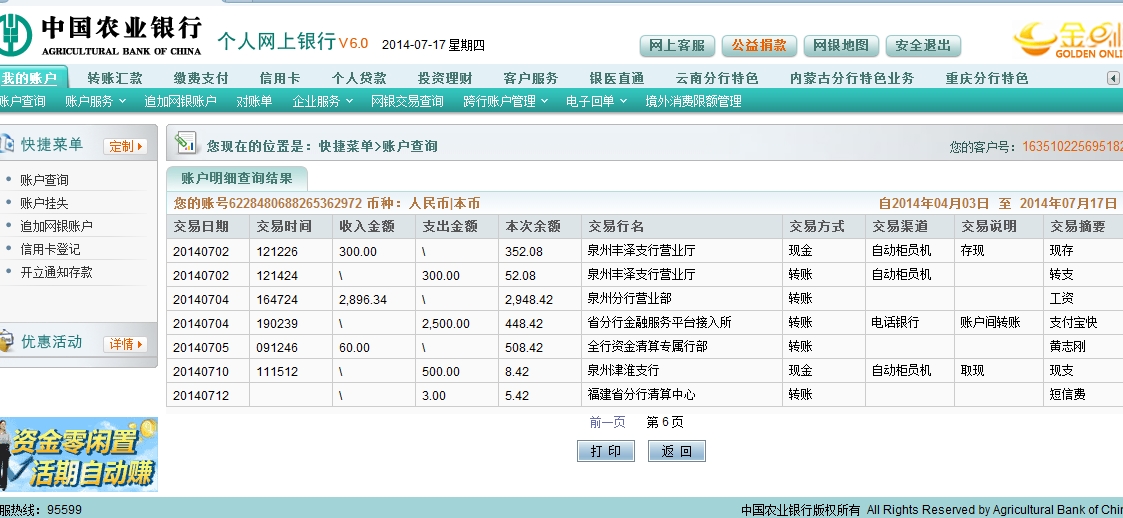
Task: Open 网上客服 online customer service
Action: 677,46
